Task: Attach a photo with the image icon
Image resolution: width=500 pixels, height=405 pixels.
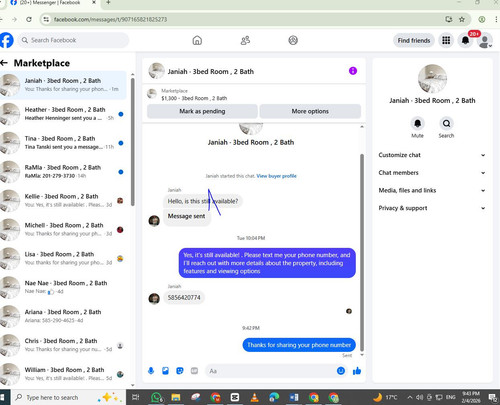Action: tap(165, 371)
